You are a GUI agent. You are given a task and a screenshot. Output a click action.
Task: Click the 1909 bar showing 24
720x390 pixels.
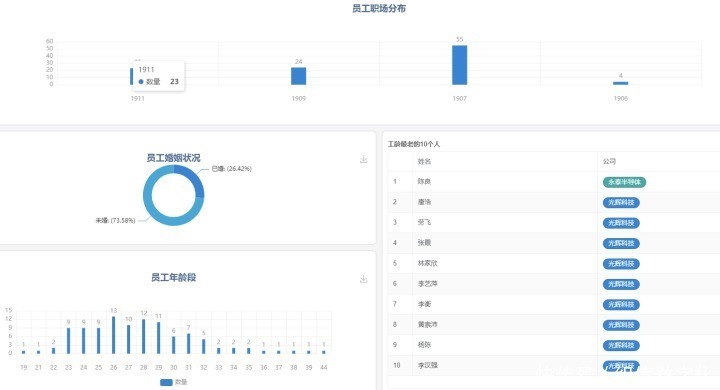point(298,76)
